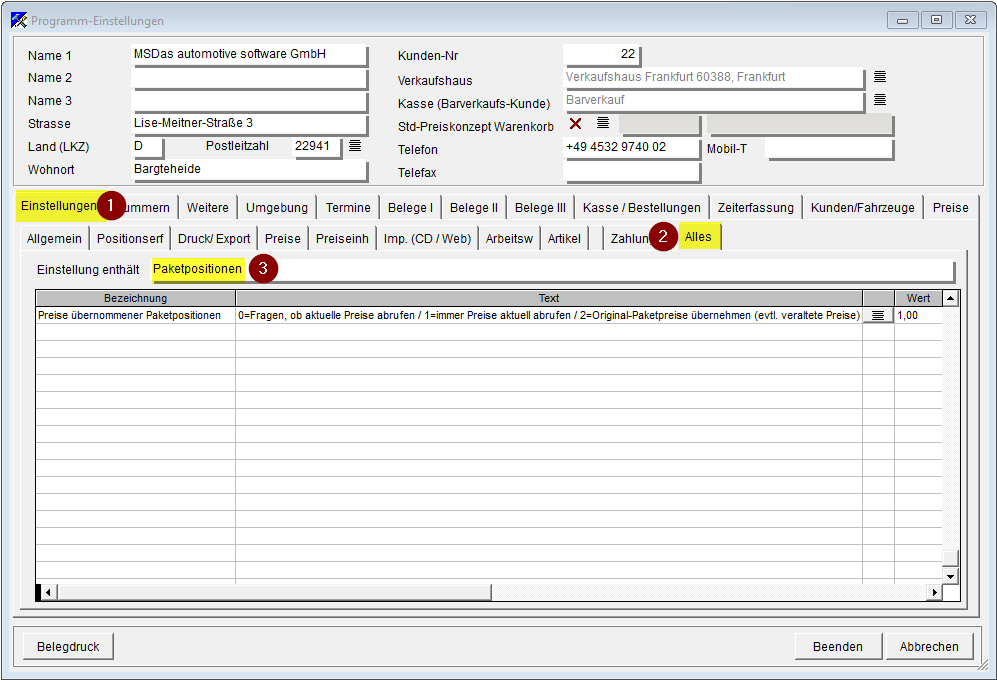Image resolution: width=997 pixels, height=680 pixels.
Task: Open the Verkaufshaus selection list icon
Action: (880, 77)
